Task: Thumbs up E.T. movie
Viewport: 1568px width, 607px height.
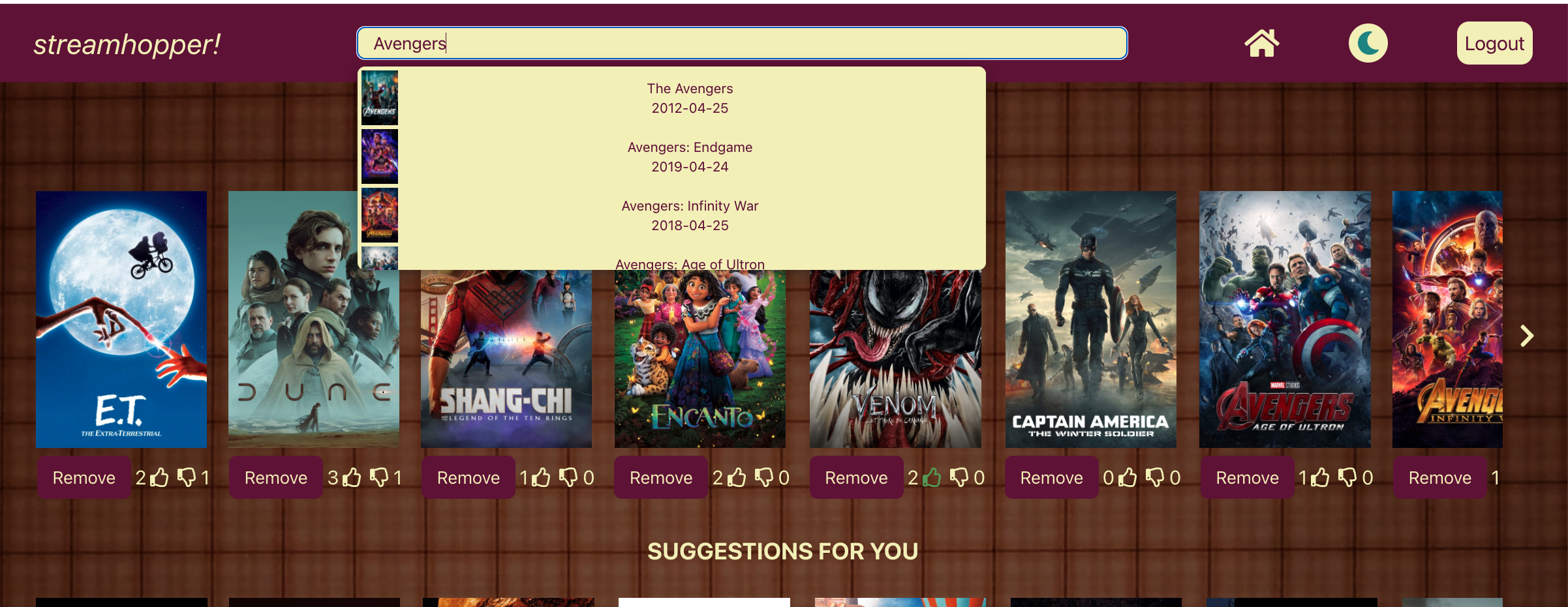Action: [160, 478]
